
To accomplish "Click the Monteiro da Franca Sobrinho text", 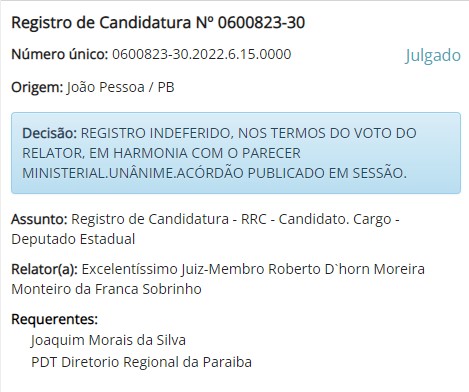I will coord(106,289).
